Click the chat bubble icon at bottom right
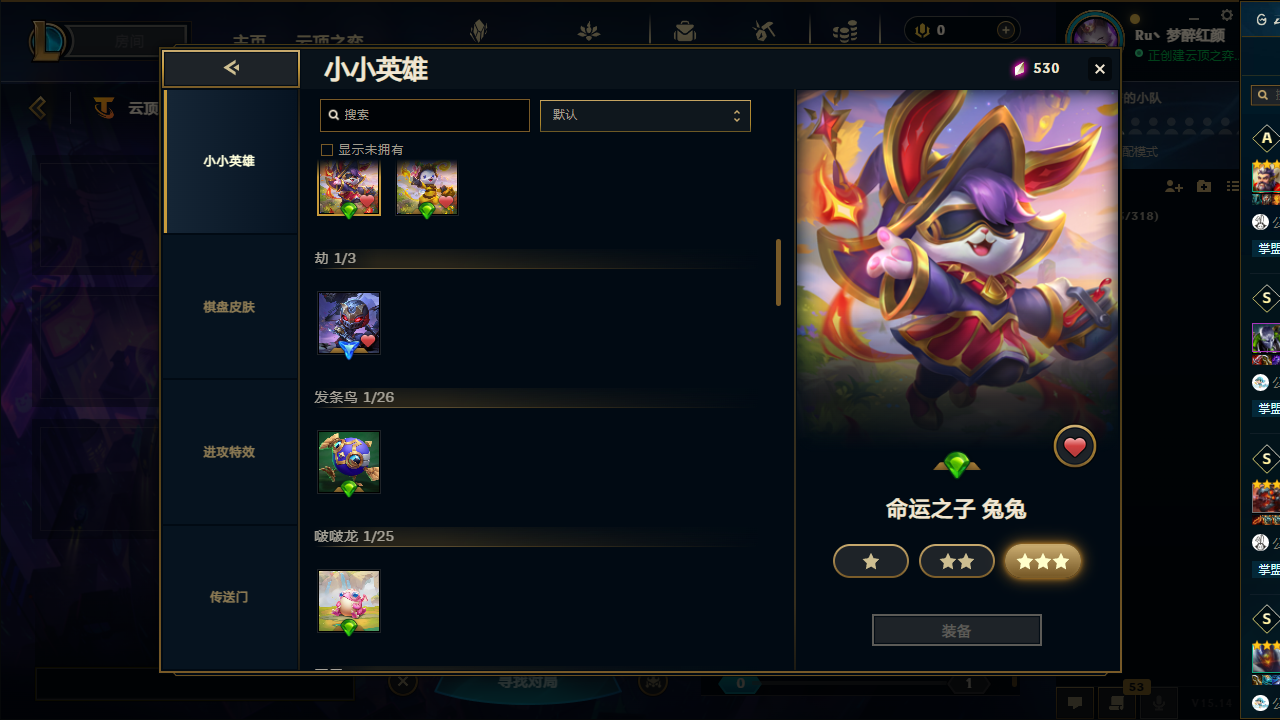The width and height of the screenshot is (1280, 720). pyautogui.click(x=1075, y=703)
